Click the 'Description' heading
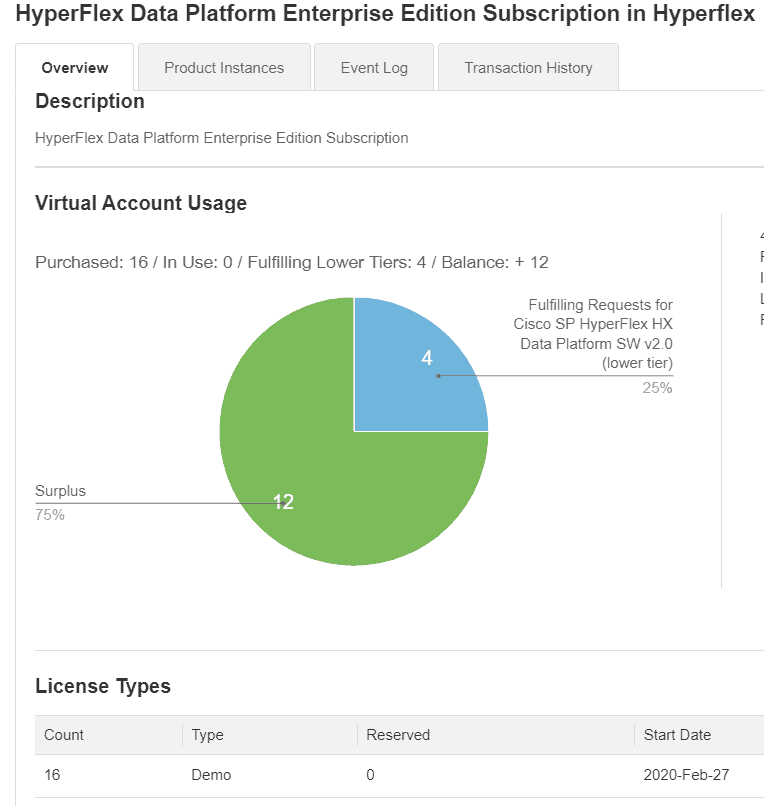This screenshot has height=806, width=764. tap(90, 101)
